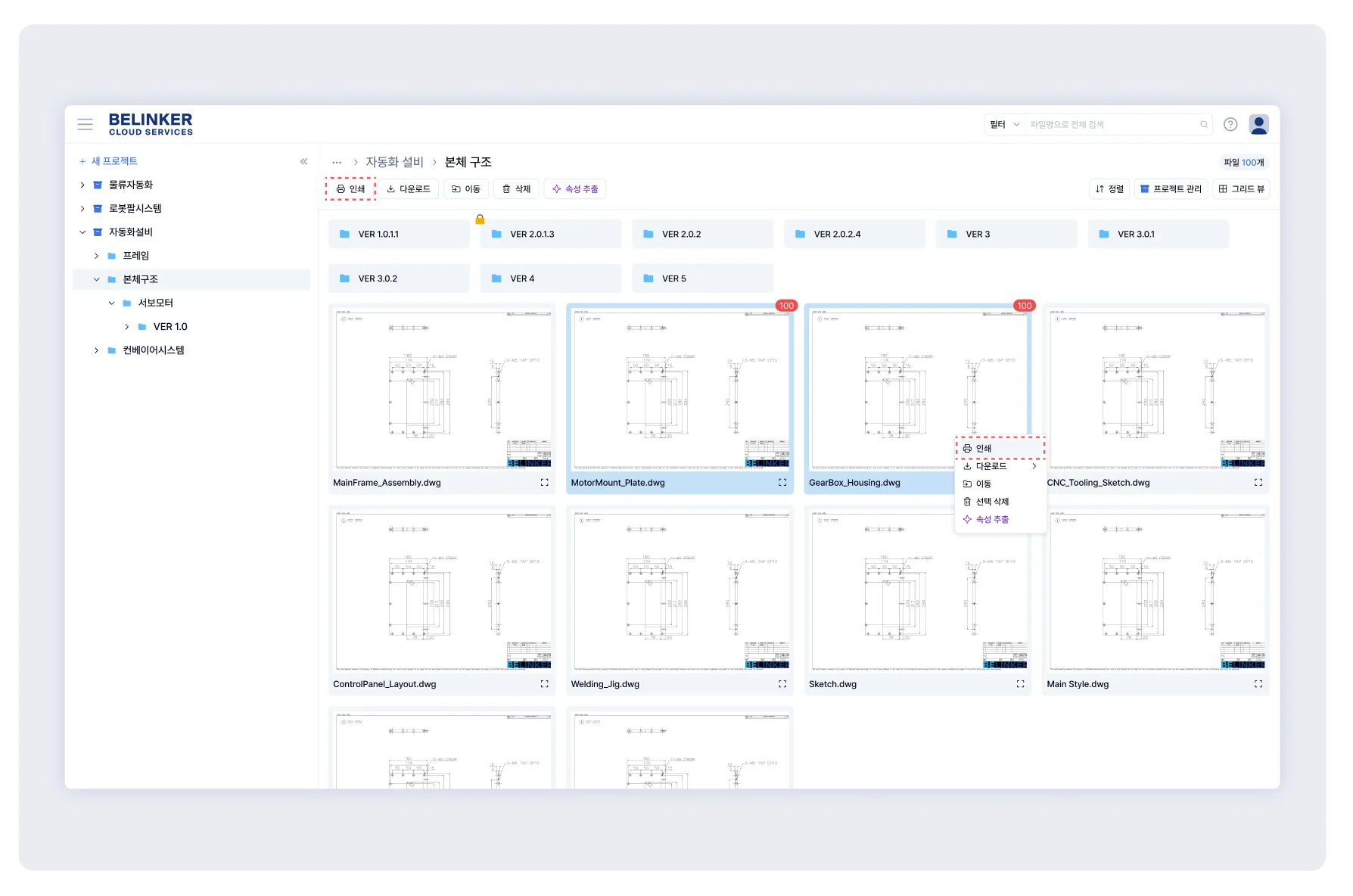This screenshot has width=1353, height=896.
Task: Expand the 컨베이어시스템 folder
Action: [97, 350]
